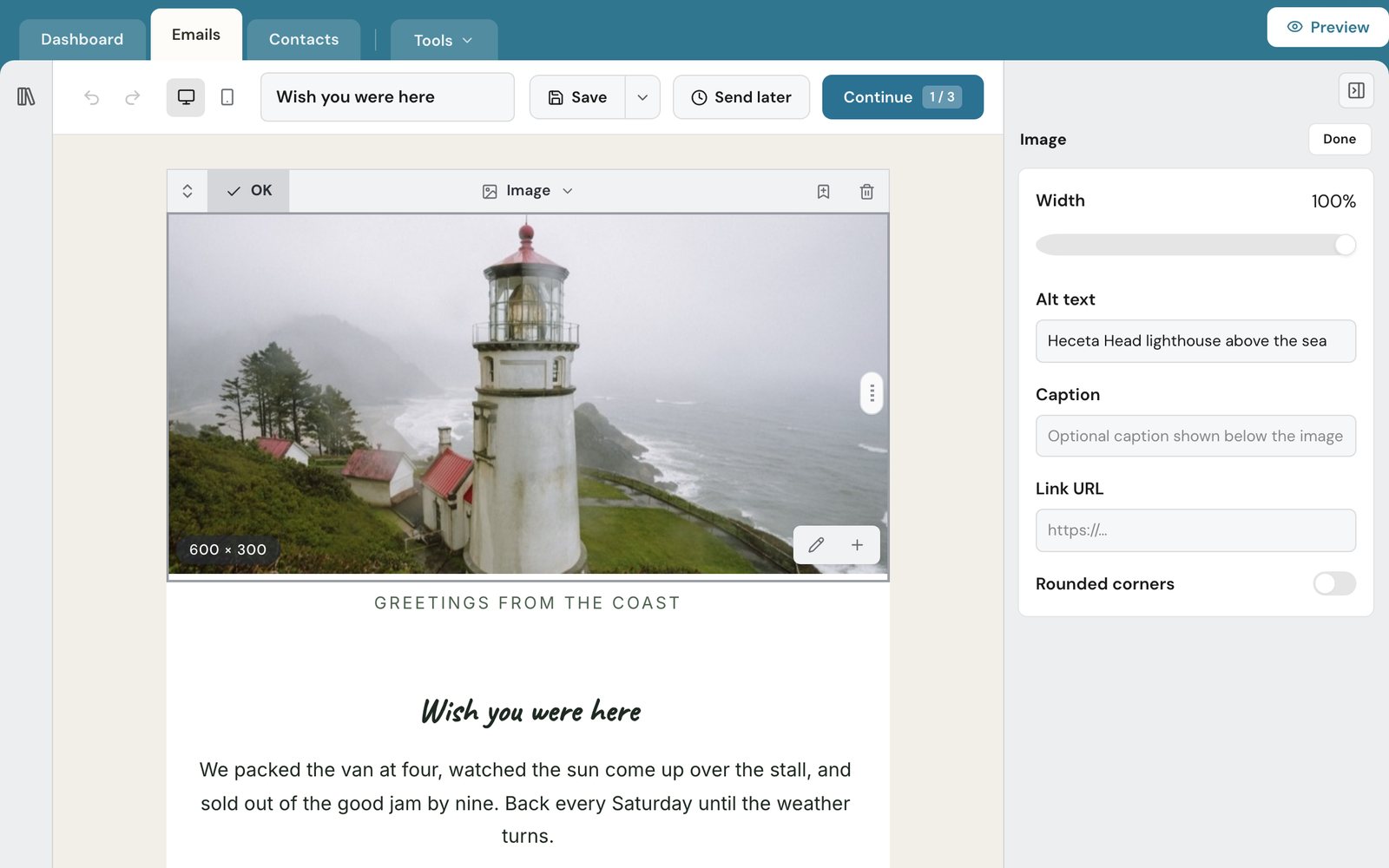Click the 100% width value
The width and height of the screenshot is (1389, 868).
(x=1333, y=201)
